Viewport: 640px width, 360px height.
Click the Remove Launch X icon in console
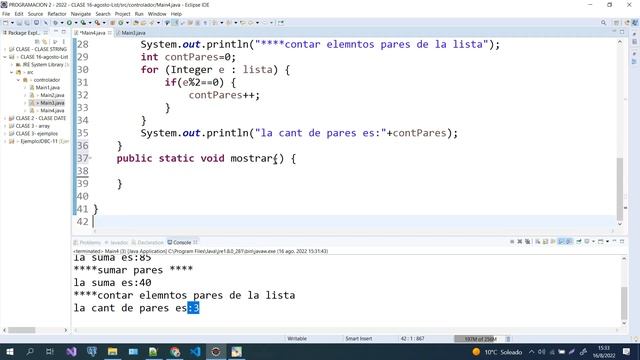[520, 242]
